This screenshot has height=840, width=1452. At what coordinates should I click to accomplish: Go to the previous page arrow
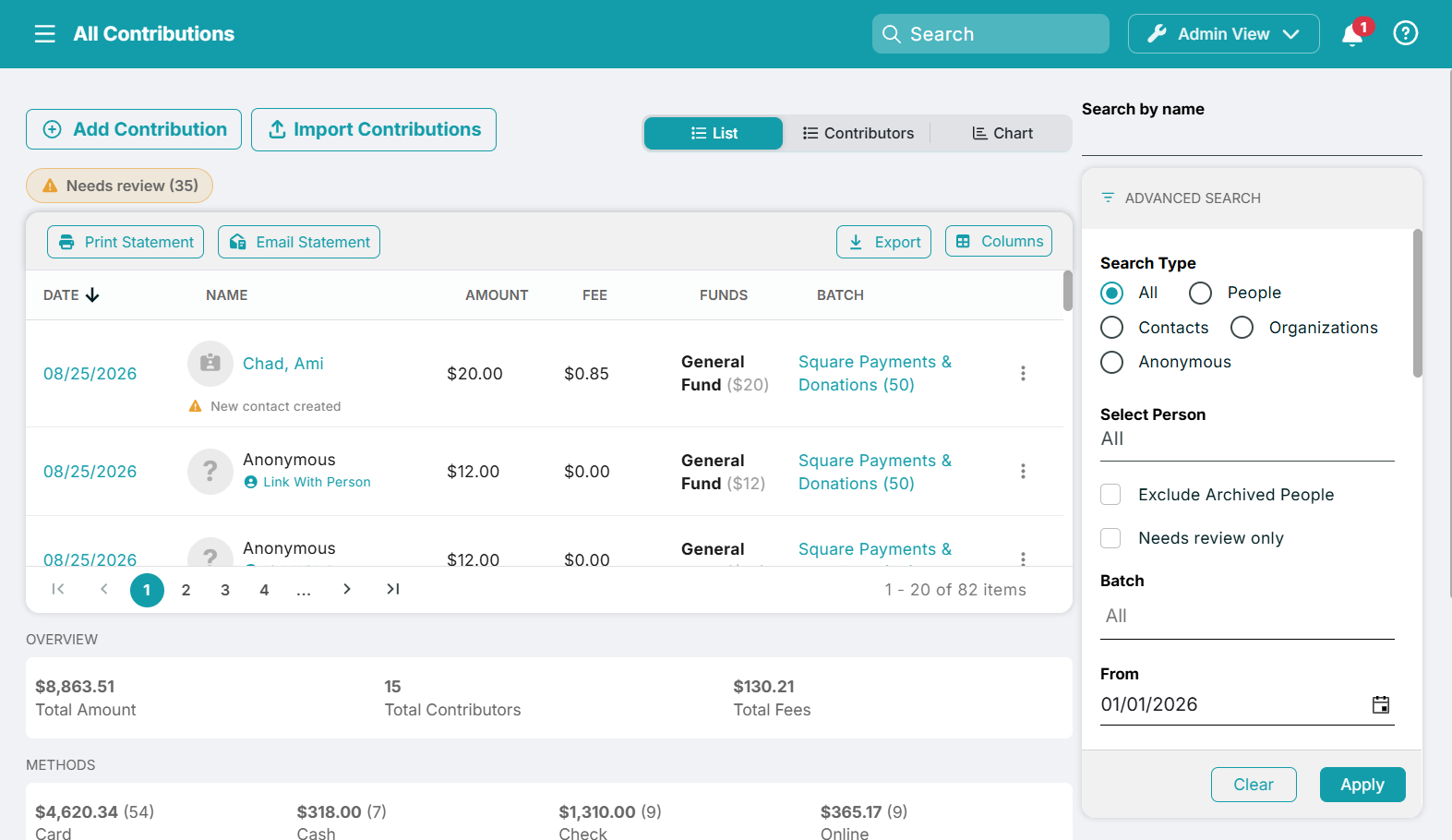point(104,589)
